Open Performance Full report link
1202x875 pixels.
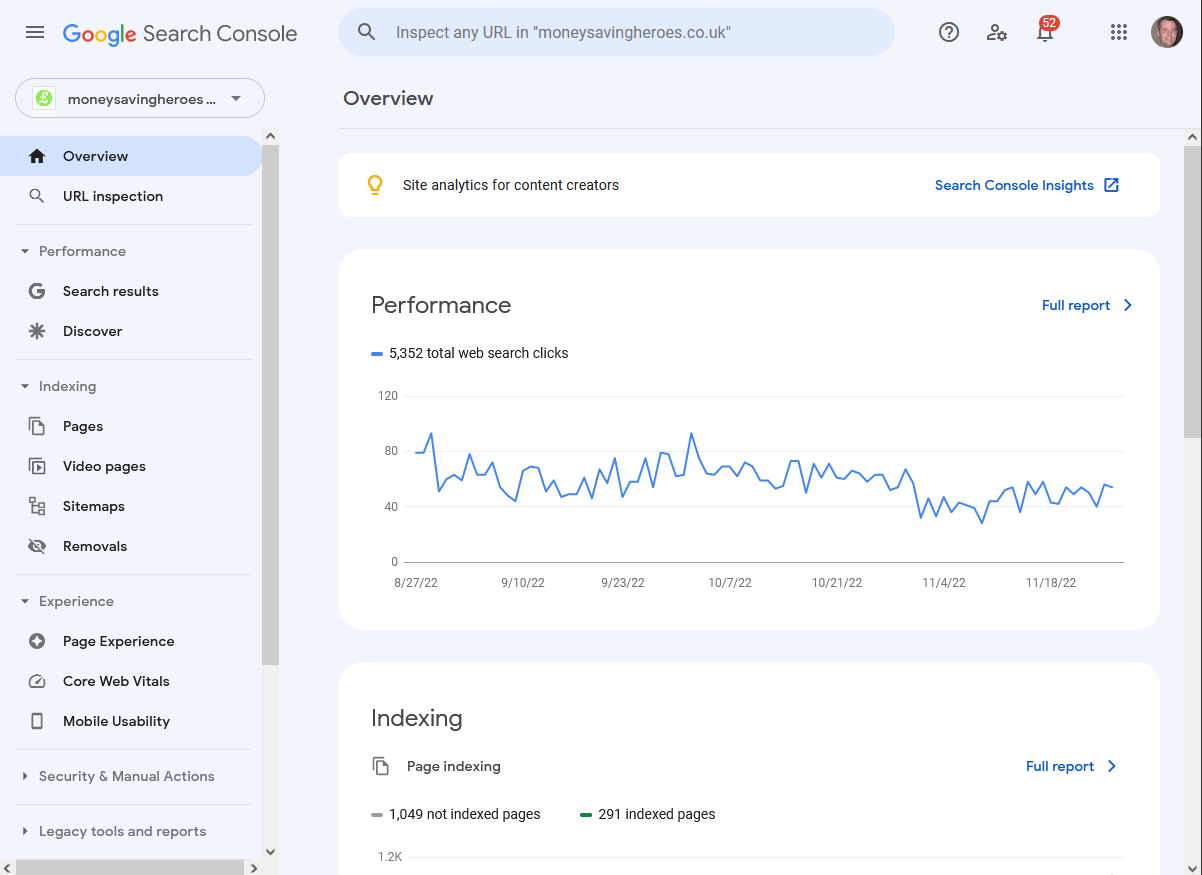pos(1086,305)
